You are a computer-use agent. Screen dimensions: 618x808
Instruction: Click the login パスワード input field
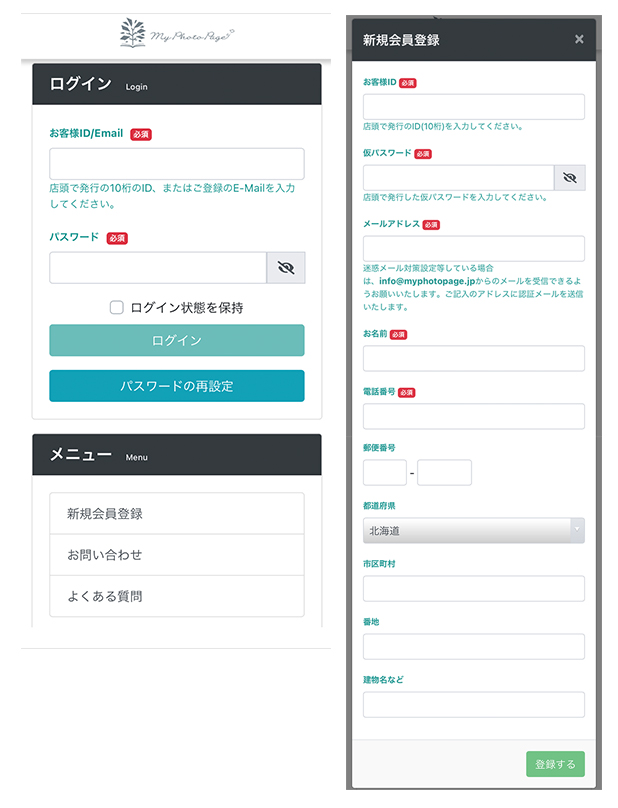tap(158, 268)
